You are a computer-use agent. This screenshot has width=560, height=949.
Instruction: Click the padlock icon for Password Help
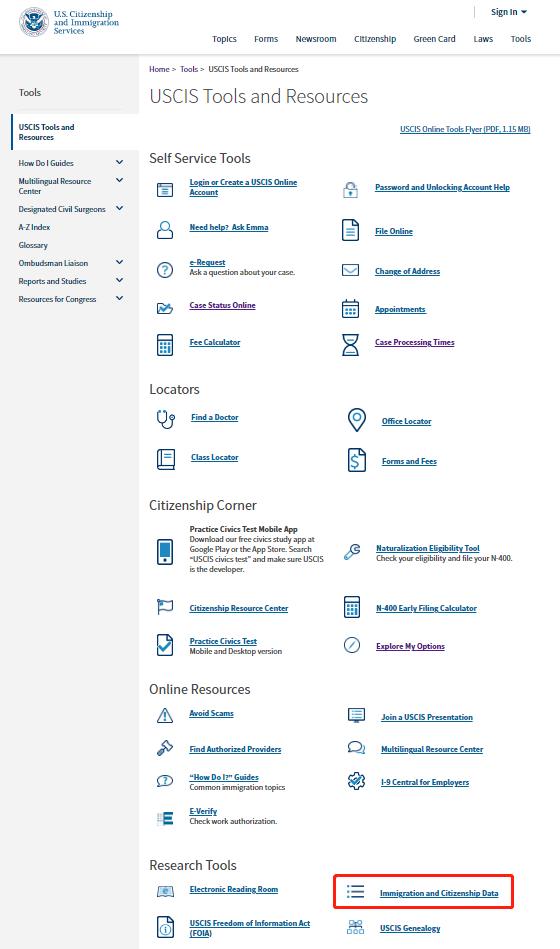(351, 189)
